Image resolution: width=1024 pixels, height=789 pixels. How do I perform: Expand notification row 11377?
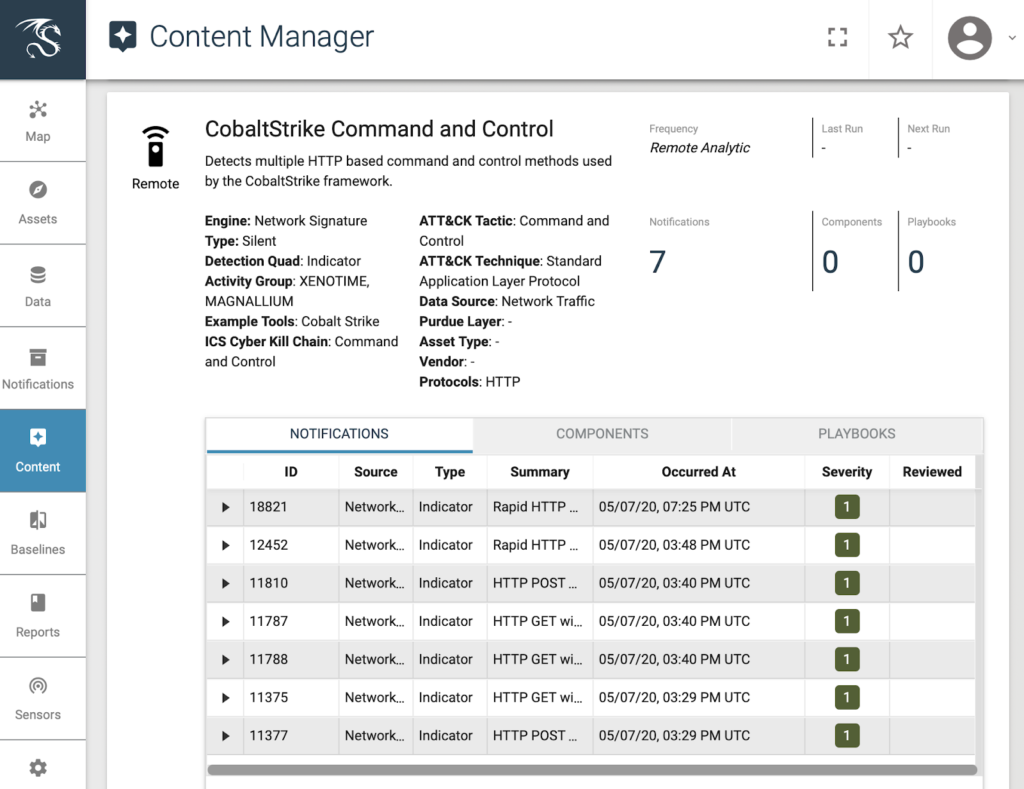(x=225, y=735)
